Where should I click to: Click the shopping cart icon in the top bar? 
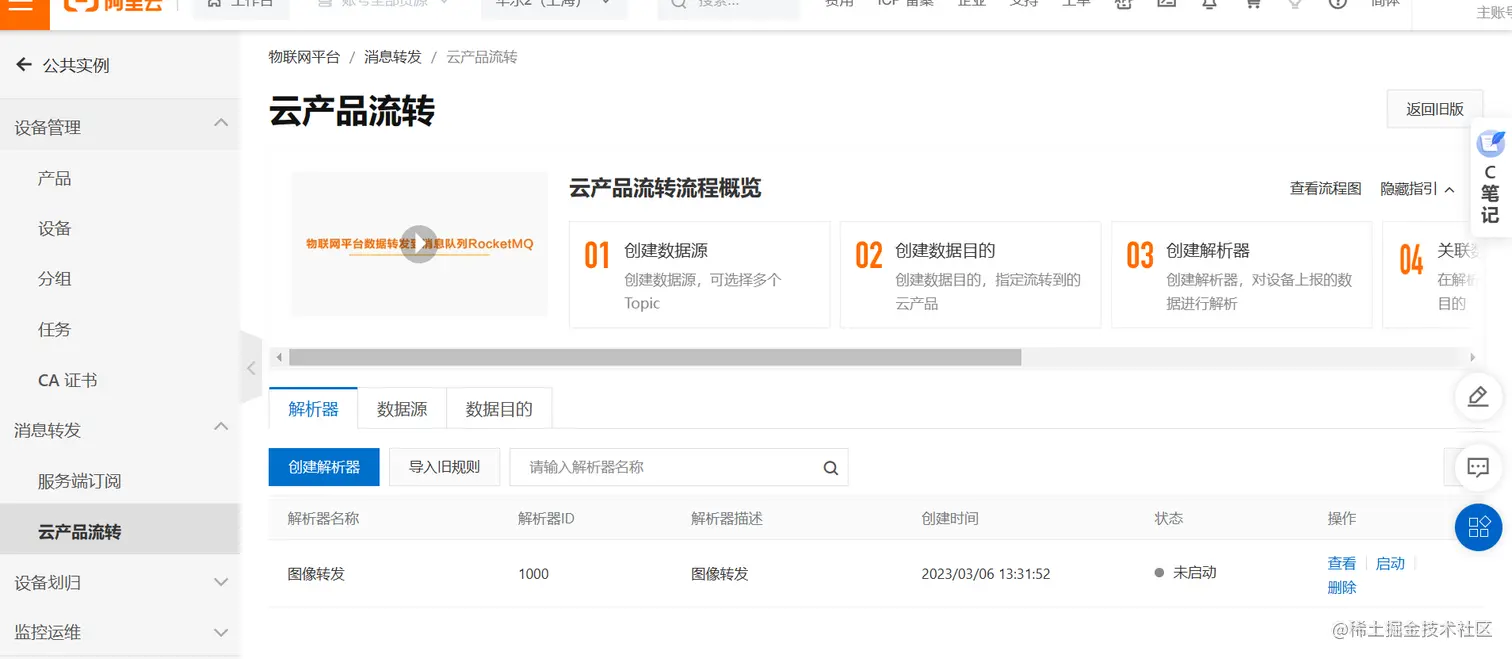(1252, 3)
